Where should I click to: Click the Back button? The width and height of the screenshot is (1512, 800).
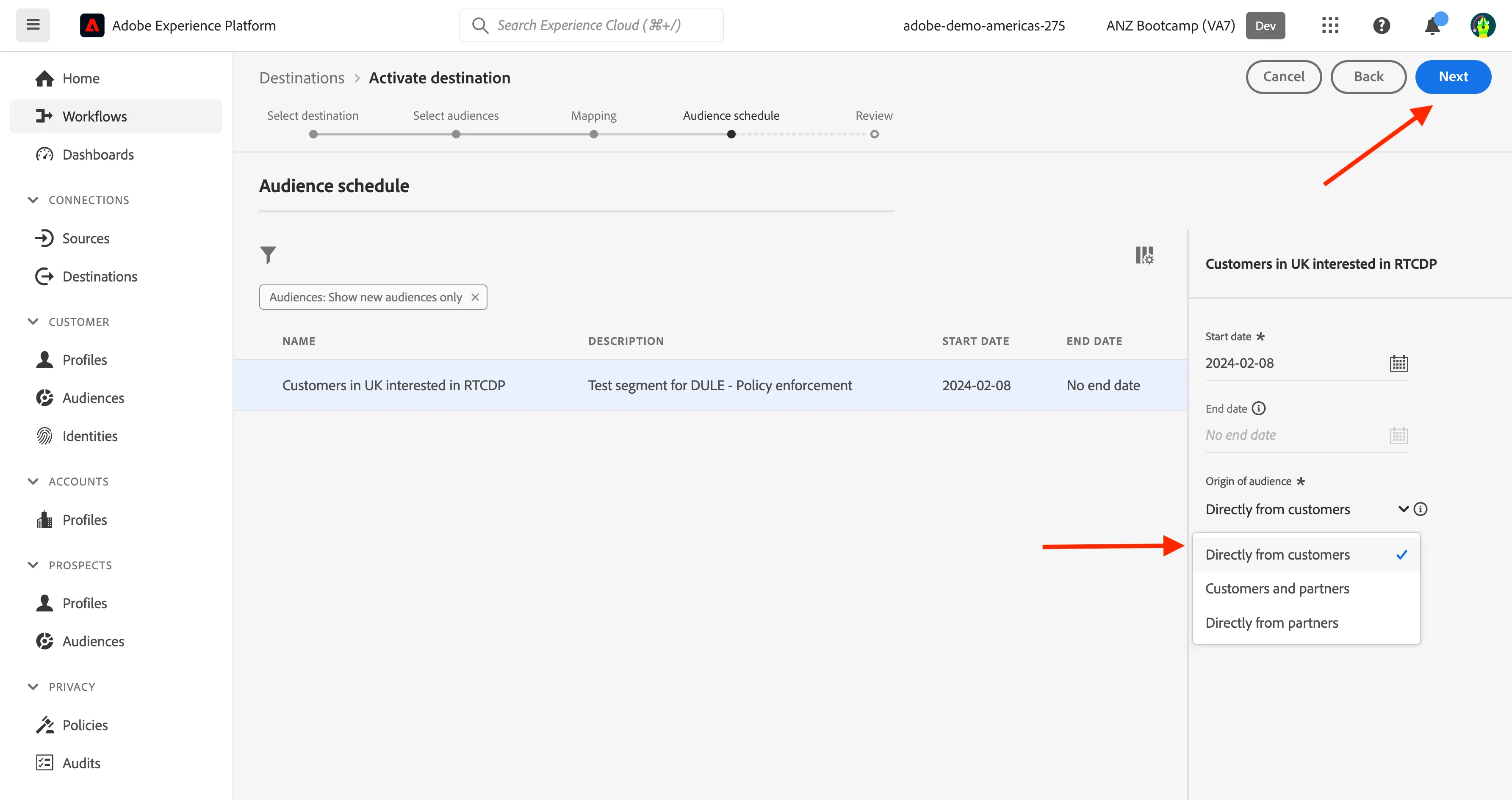(1369, 77)
